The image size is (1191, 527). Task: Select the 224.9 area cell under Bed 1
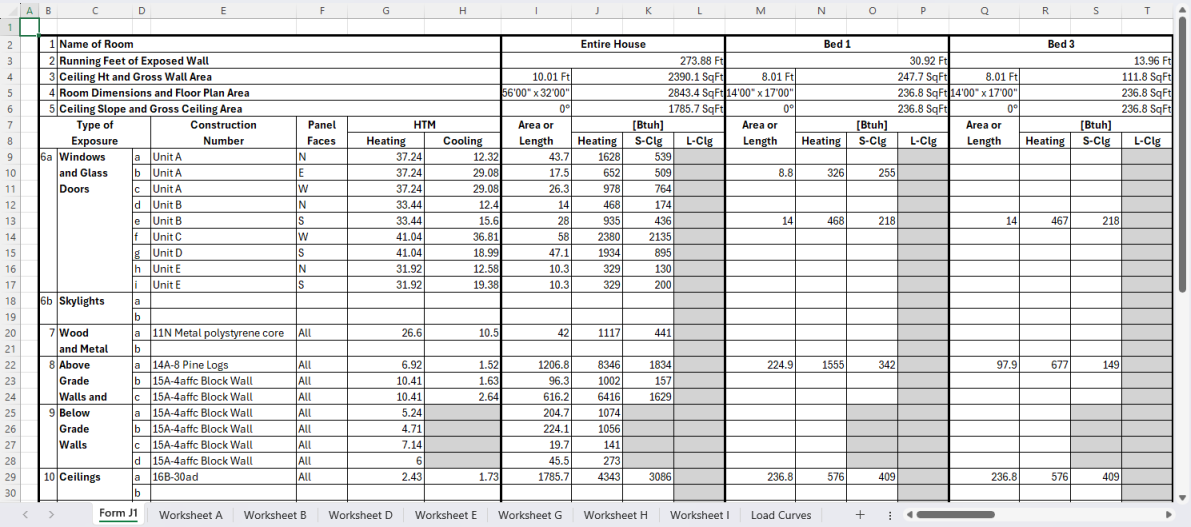click(761, 364)
